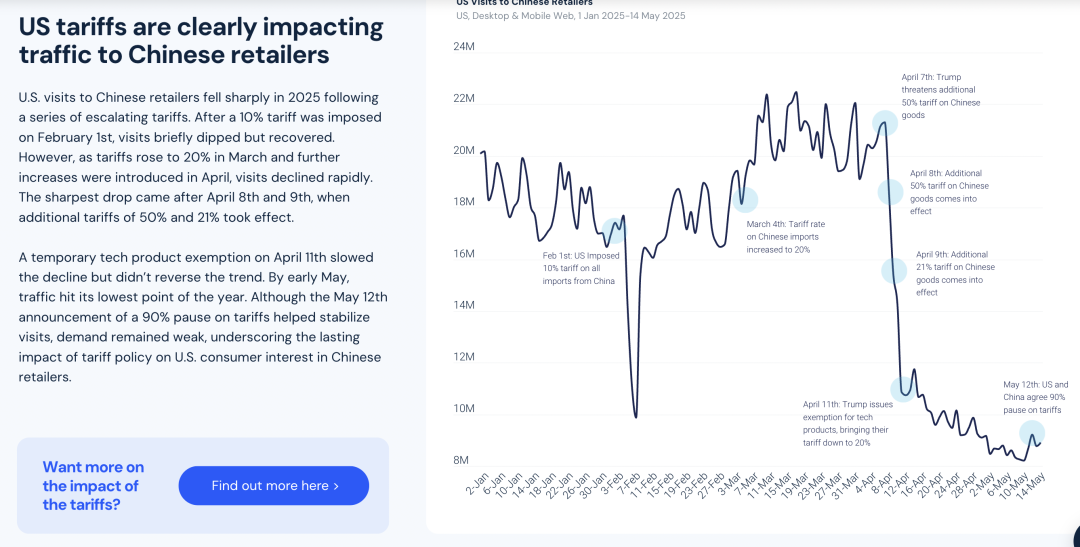Click the April 7th Trump threatens annotation text

[940, 96]
